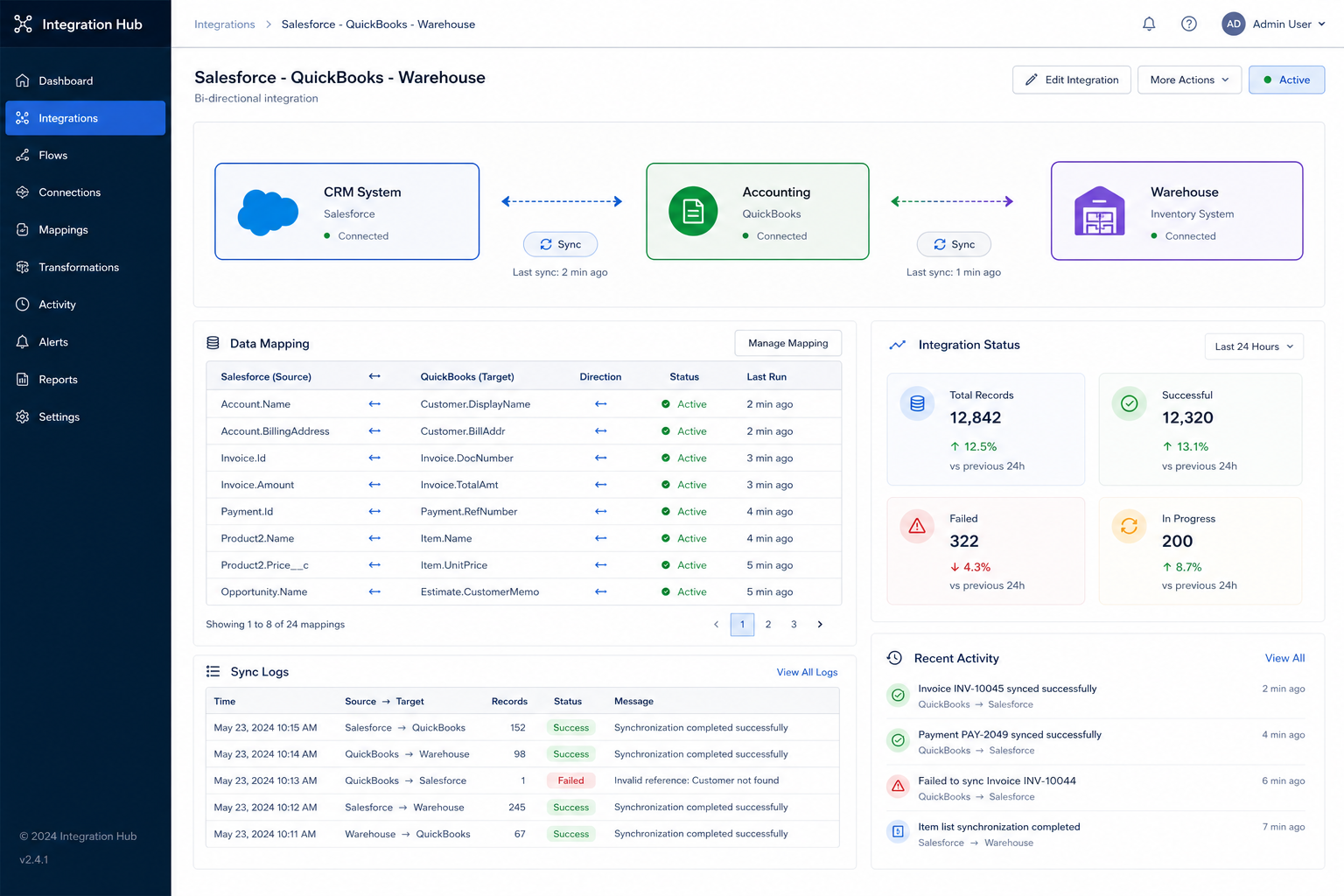Click status icon for Invoice INV-10045 activity
This screenshot has height=896, width=1344.
[x=898, y=695]
